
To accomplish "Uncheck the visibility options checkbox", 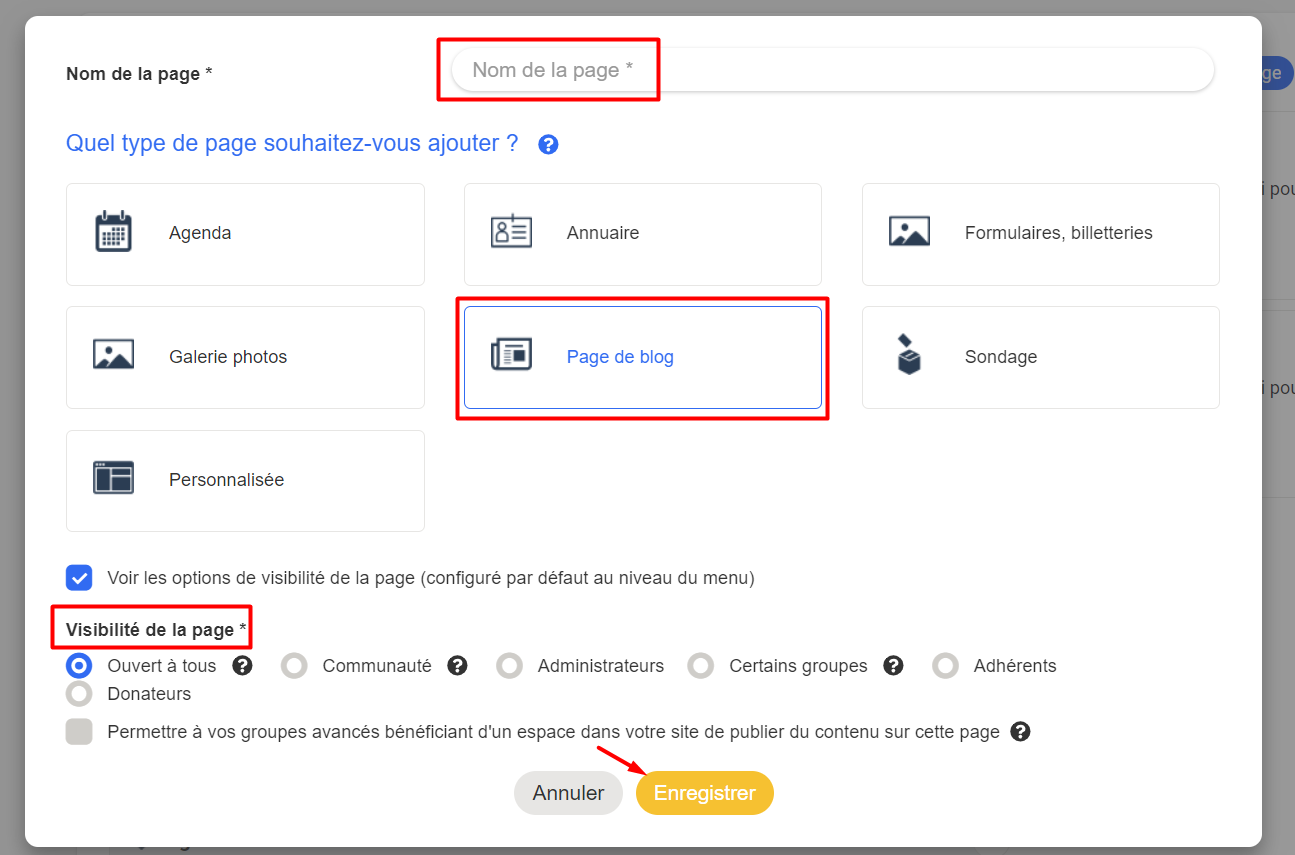I will [79, 578].
